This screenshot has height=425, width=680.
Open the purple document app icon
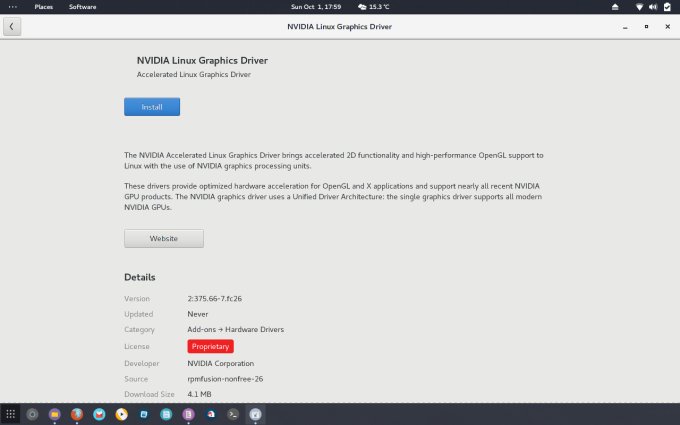[188, 414]
